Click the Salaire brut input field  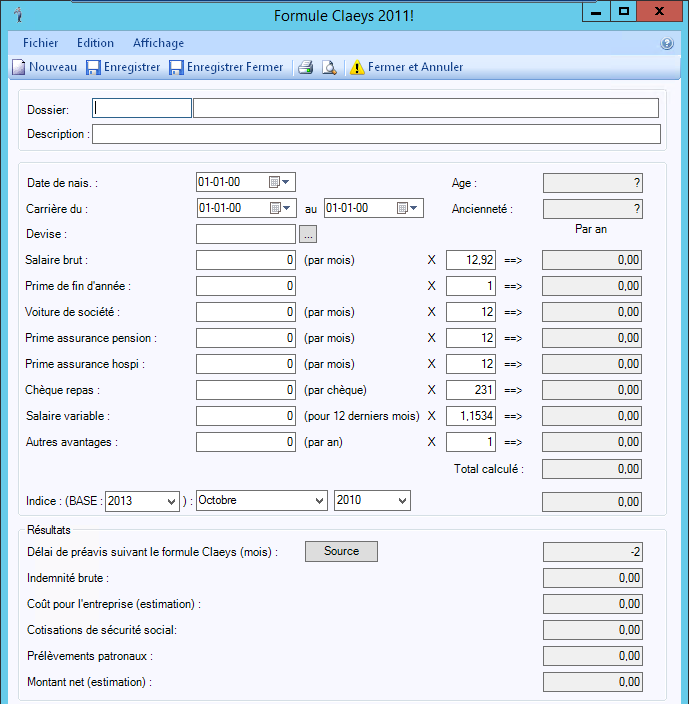pos(246,260)
